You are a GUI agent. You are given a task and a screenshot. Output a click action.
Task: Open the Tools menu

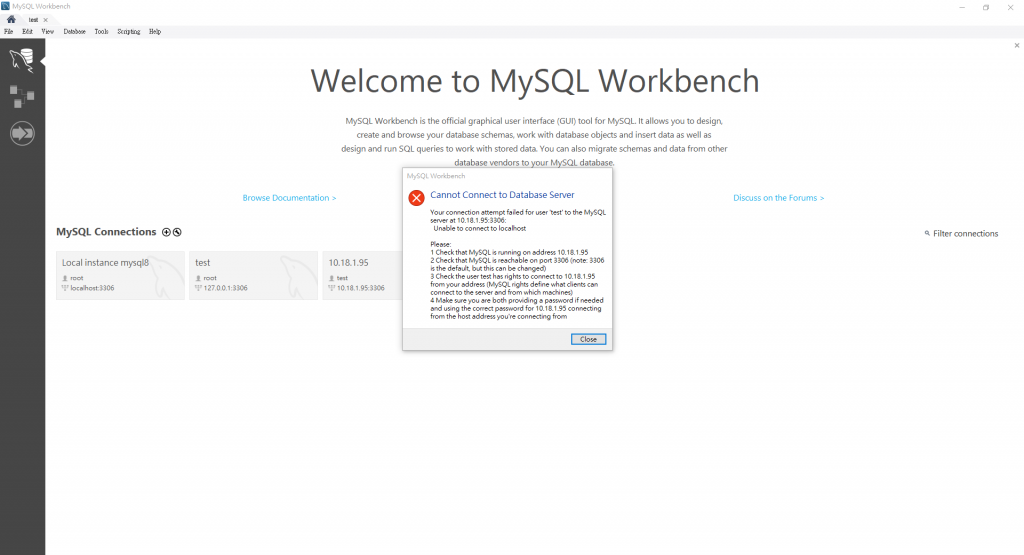[x=101, y=31]
